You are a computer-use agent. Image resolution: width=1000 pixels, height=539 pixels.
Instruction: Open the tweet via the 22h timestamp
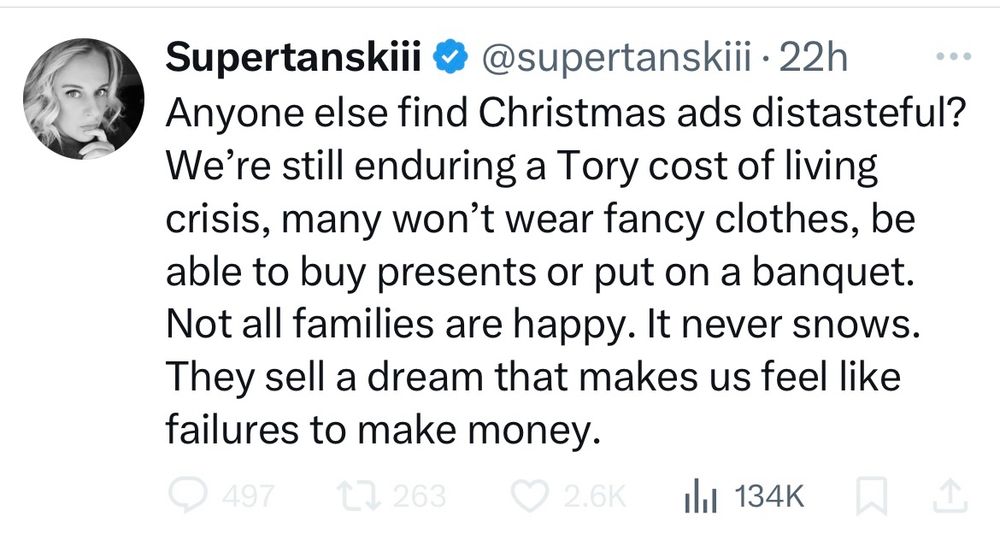(813, 60)
